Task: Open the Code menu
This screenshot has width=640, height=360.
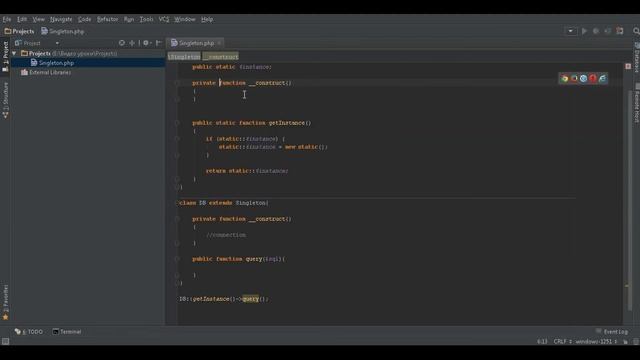Action: click(x=84, y=19)
